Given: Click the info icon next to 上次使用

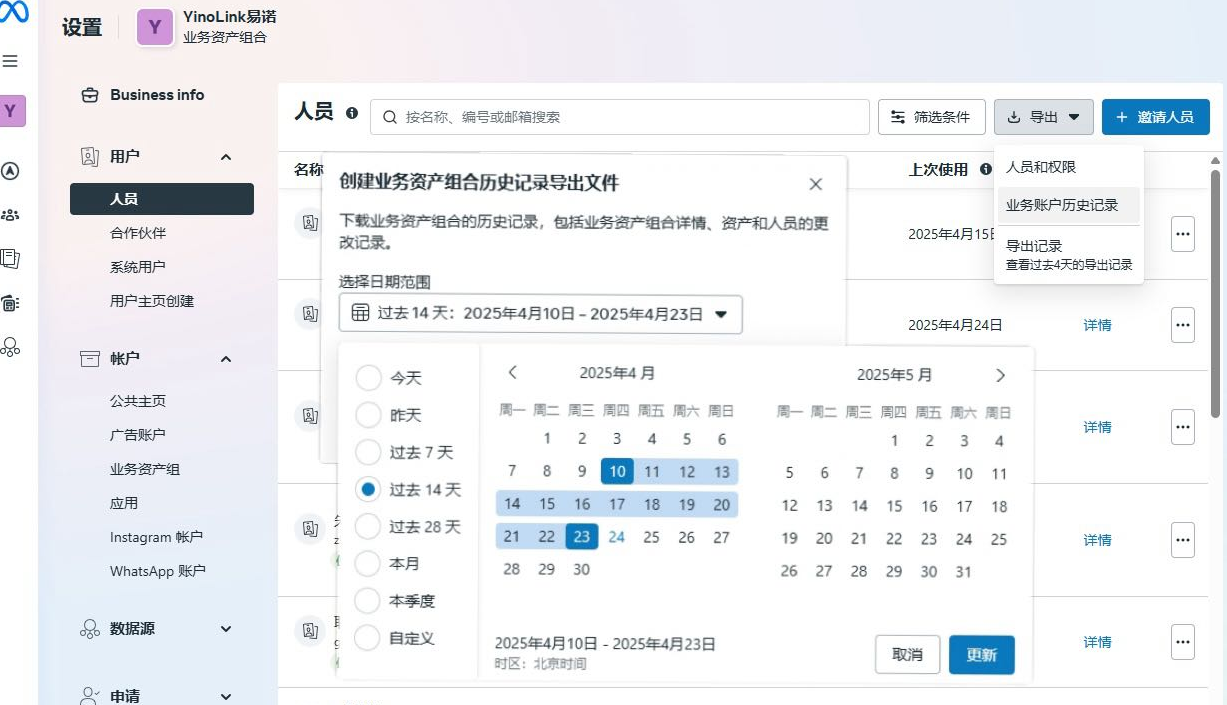Looking at the screenshot, I should [x=986, y=170].
